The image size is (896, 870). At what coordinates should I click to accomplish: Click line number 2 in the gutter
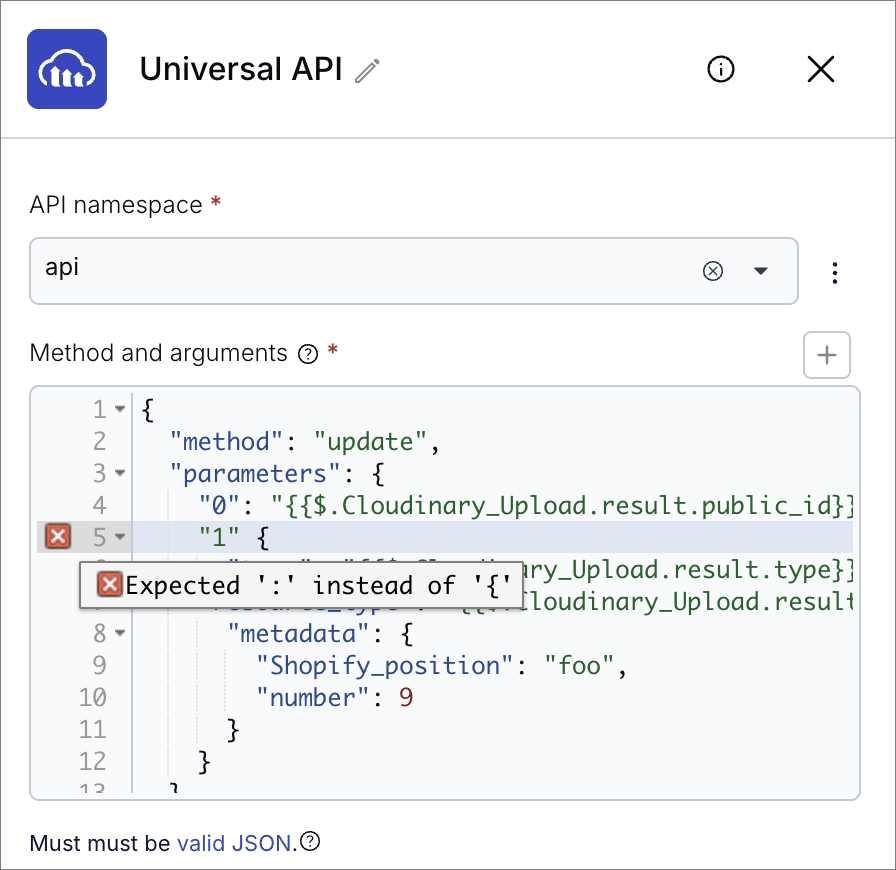pyautogui.click(x=99, y=441)
